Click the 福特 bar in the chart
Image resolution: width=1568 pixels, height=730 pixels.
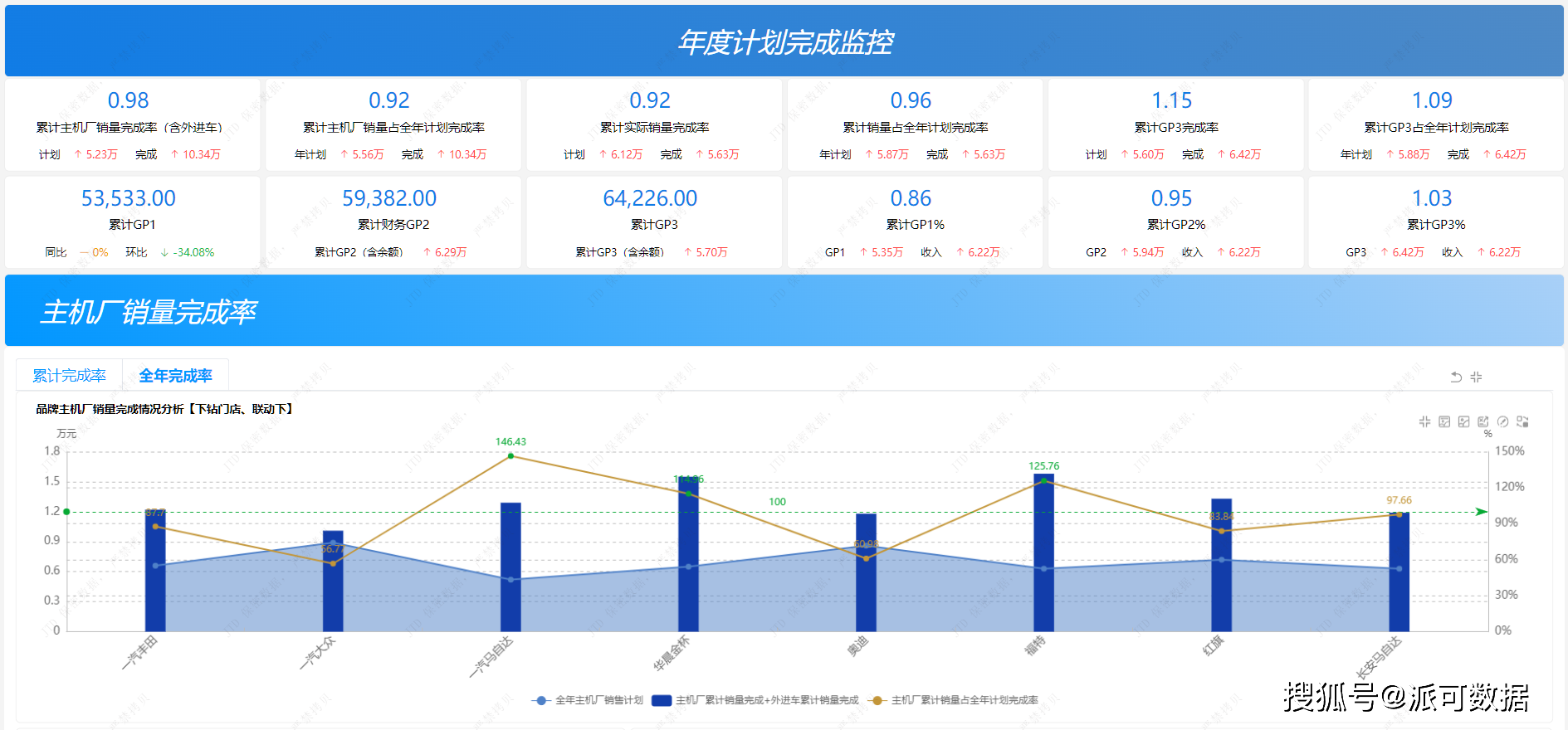click(1043, 553)
